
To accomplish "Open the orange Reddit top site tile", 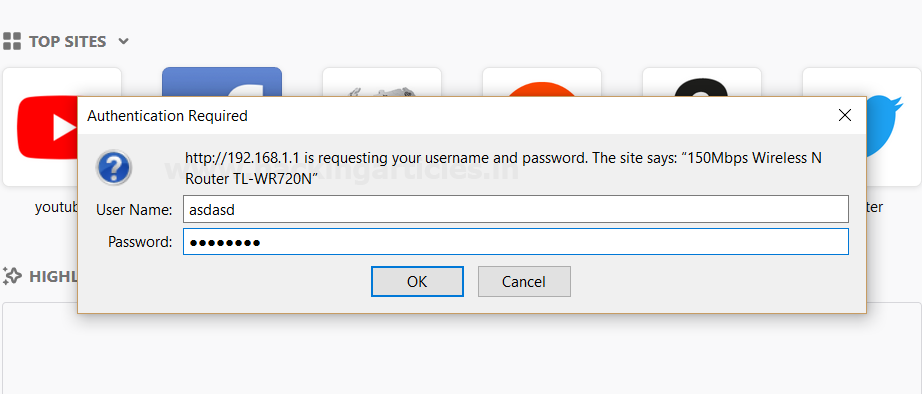I will (x=542, y=82).
